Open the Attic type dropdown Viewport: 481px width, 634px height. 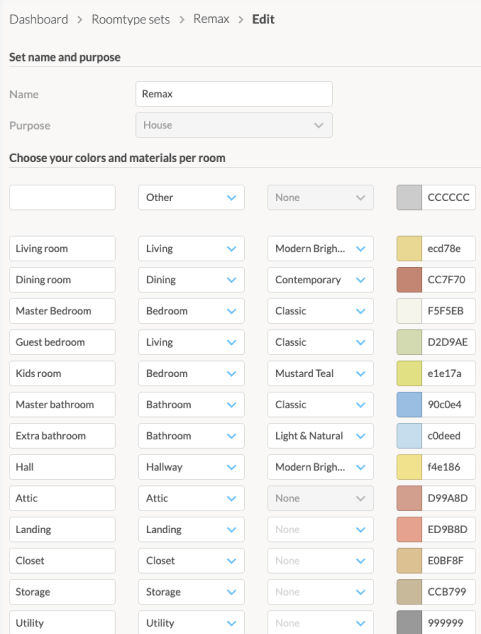pyautogui.click(x=191, y=498)
